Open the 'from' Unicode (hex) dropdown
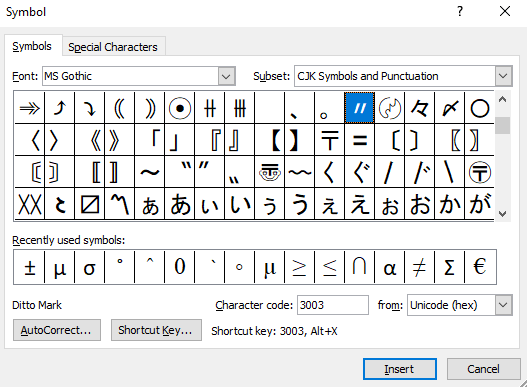Viewport: 527px width, 387px height. 503,305
